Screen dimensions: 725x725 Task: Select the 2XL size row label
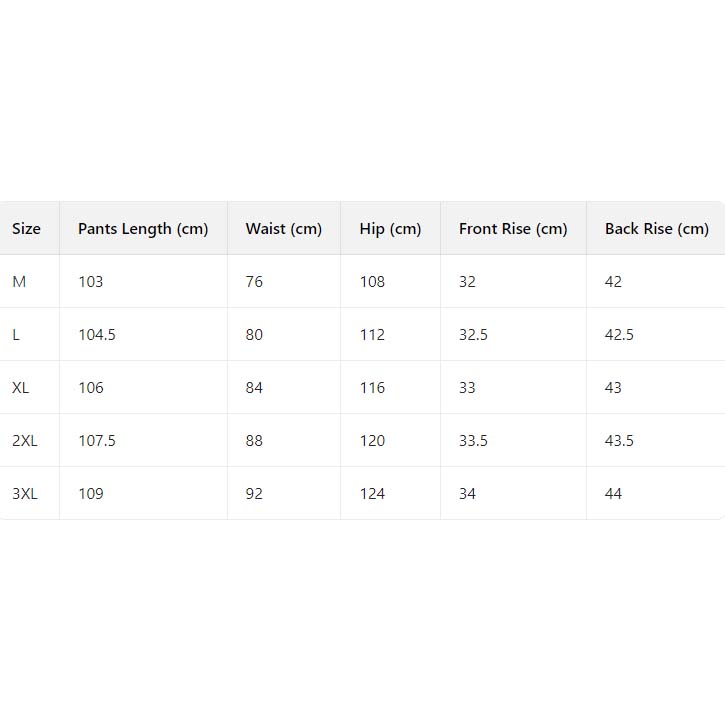coord(25,441)
